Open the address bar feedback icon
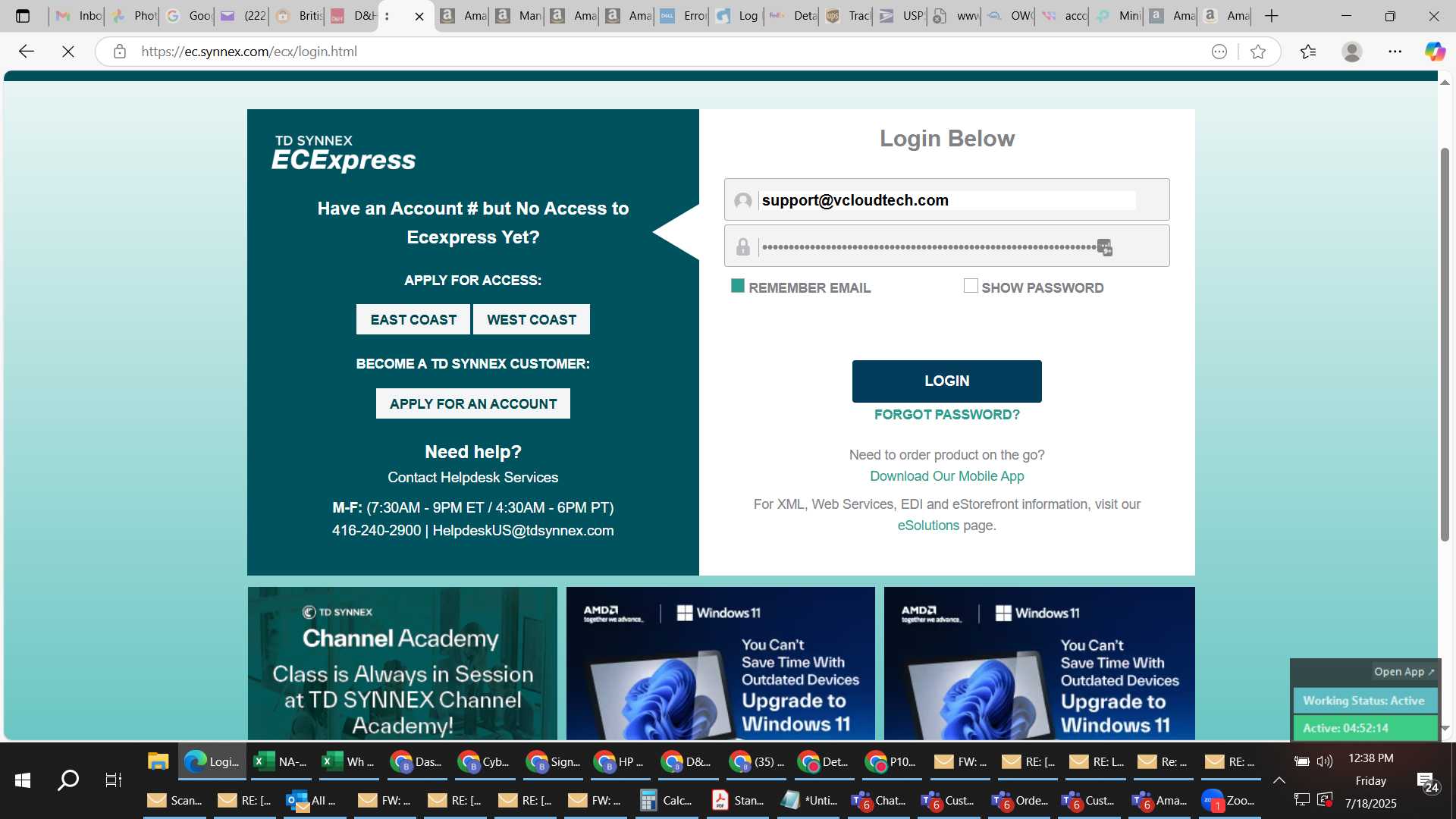The width and height of the screenshot is (1456, 819). click(1219, 52)
